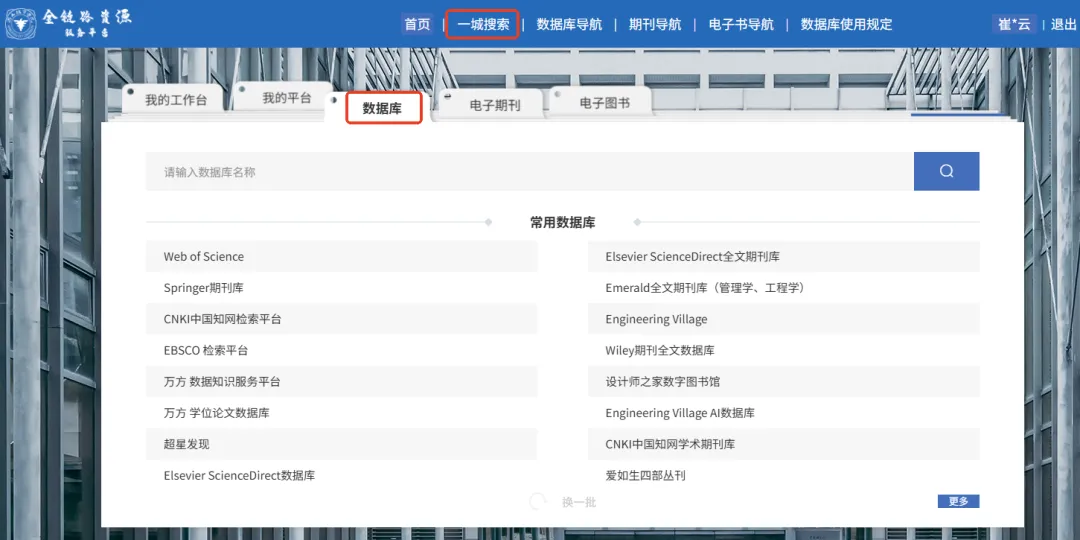1080x540 pixels.
Task: Click the database name search field
Action: click(x=529, y=172)
